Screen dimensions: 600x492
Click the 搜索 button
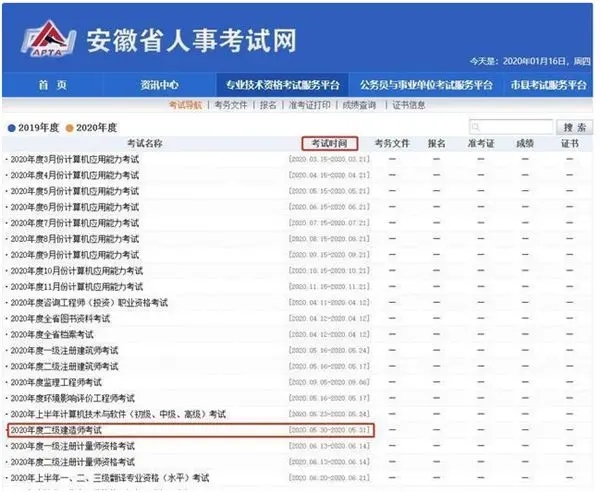575,127
